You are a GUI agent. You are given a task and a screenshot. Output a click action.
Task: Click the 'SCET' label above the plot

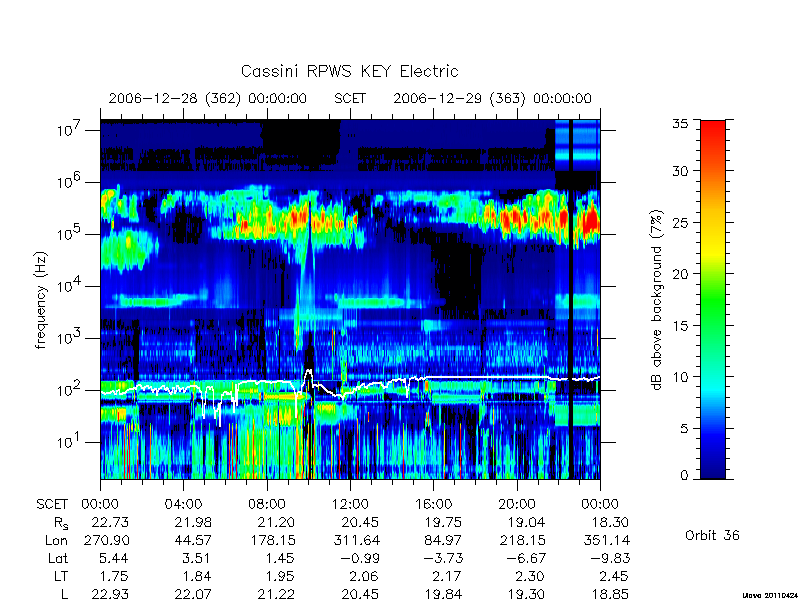[x=350, y=98]
